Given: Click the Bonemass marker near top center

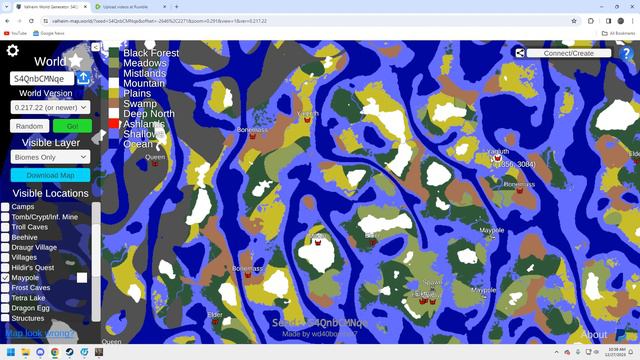Looking at the screenshot, I should click(253, 136).
